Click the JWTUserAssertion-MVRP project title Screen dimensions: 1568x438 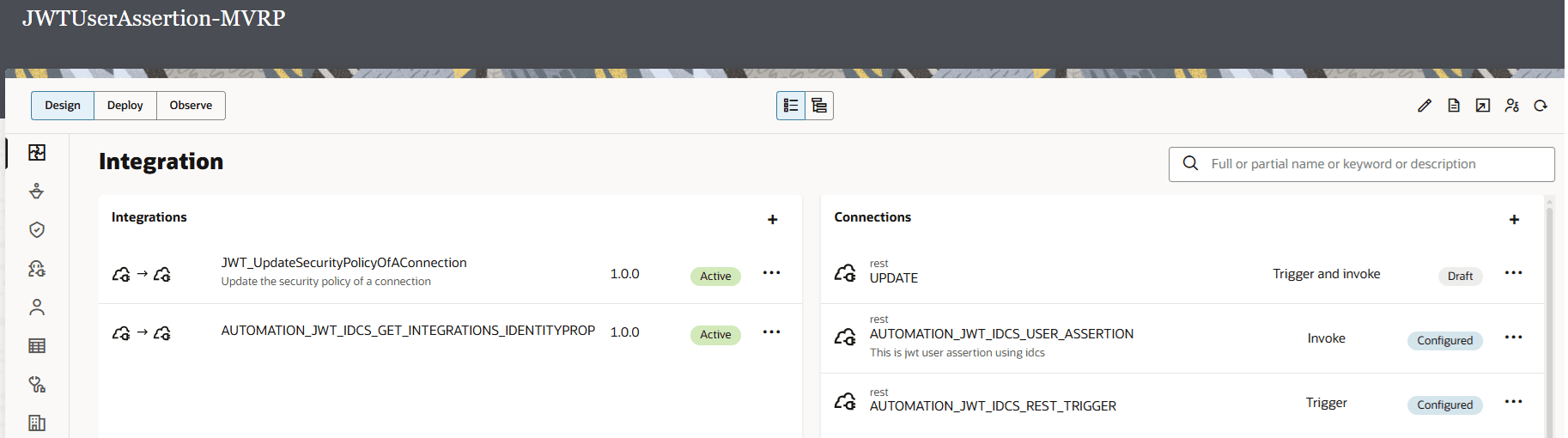point(154,18)
